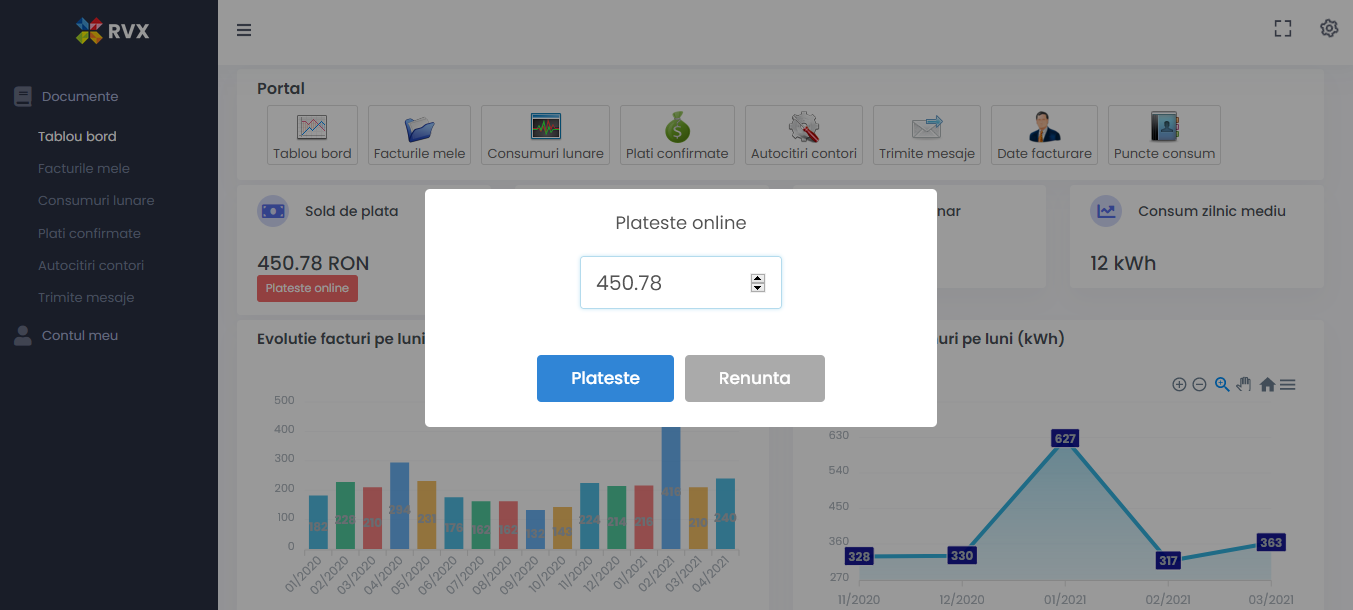Focus the payment amount input field

(681, 283)
